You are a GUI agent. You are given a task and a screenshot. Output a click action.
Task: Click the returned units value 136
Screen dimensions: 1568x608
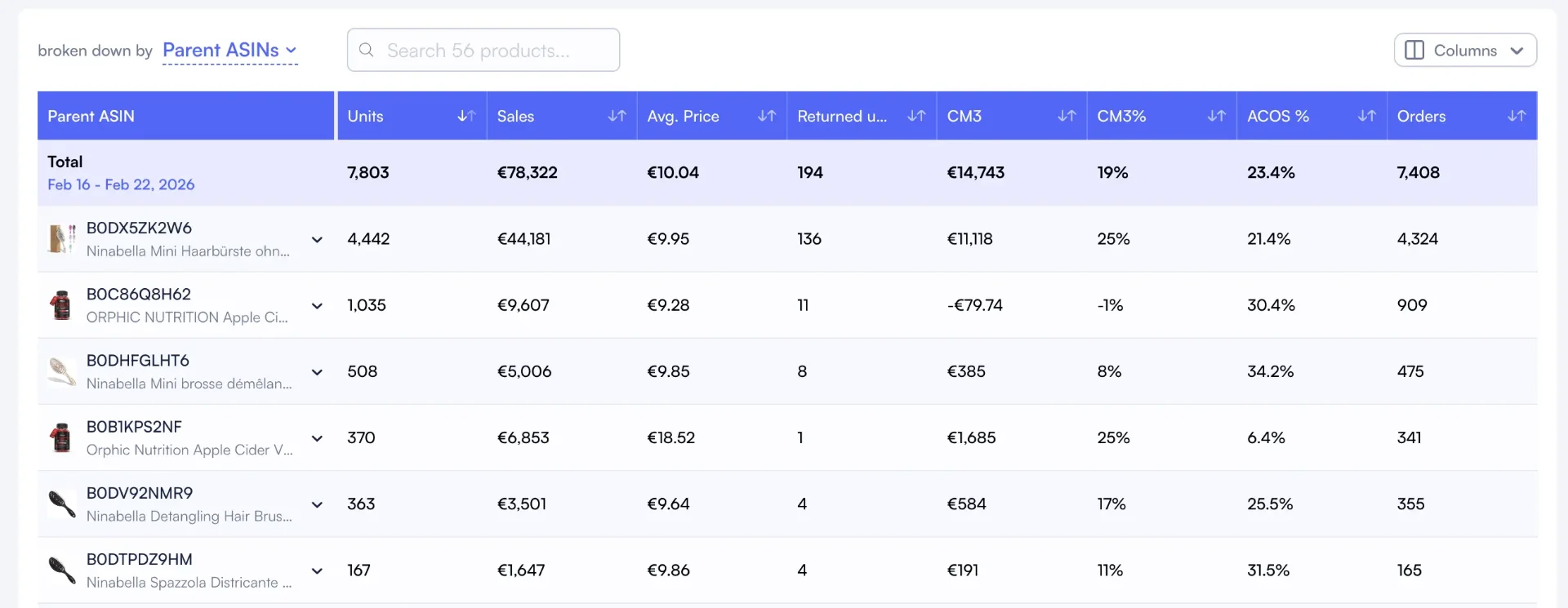tap(809, 239)
